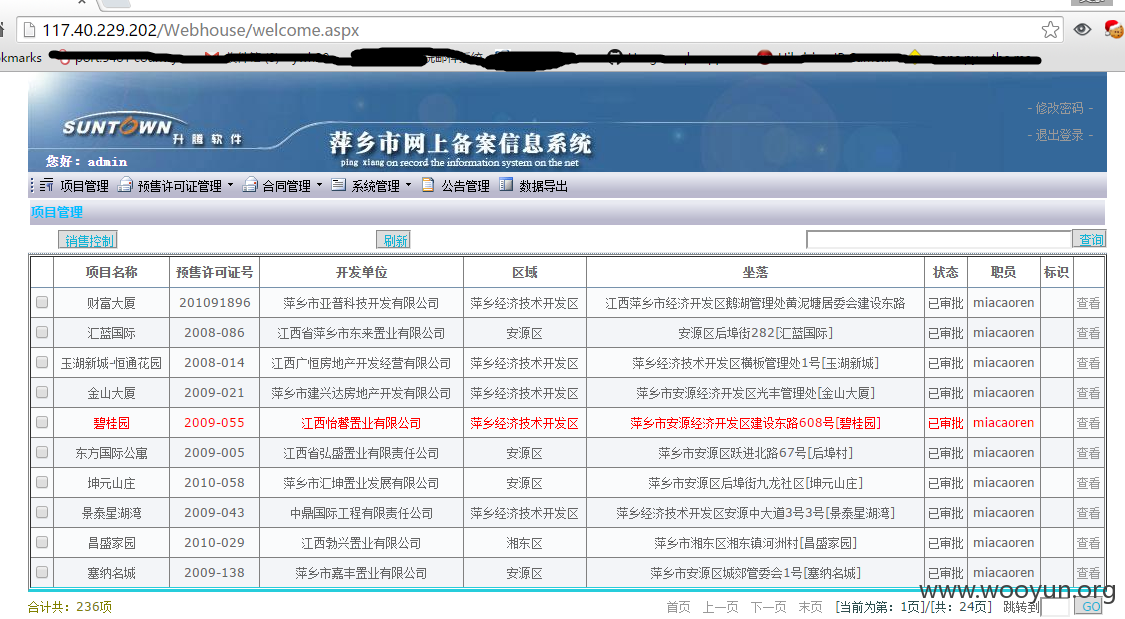Open the 系统管理 menu
This screenshot has width=1125, height=619.
tap(375, 186)
